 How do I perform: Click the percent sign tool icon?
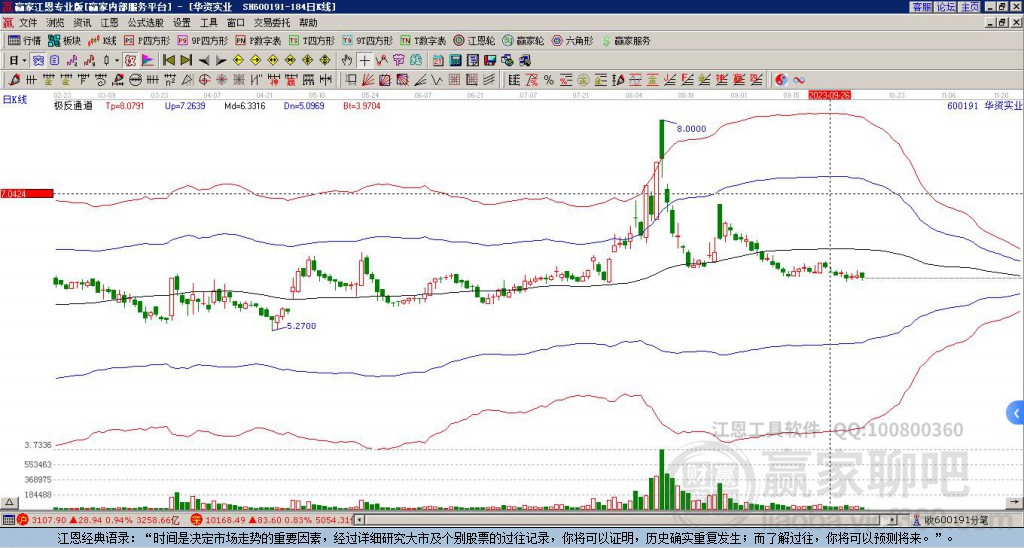(x=549, y=80)
